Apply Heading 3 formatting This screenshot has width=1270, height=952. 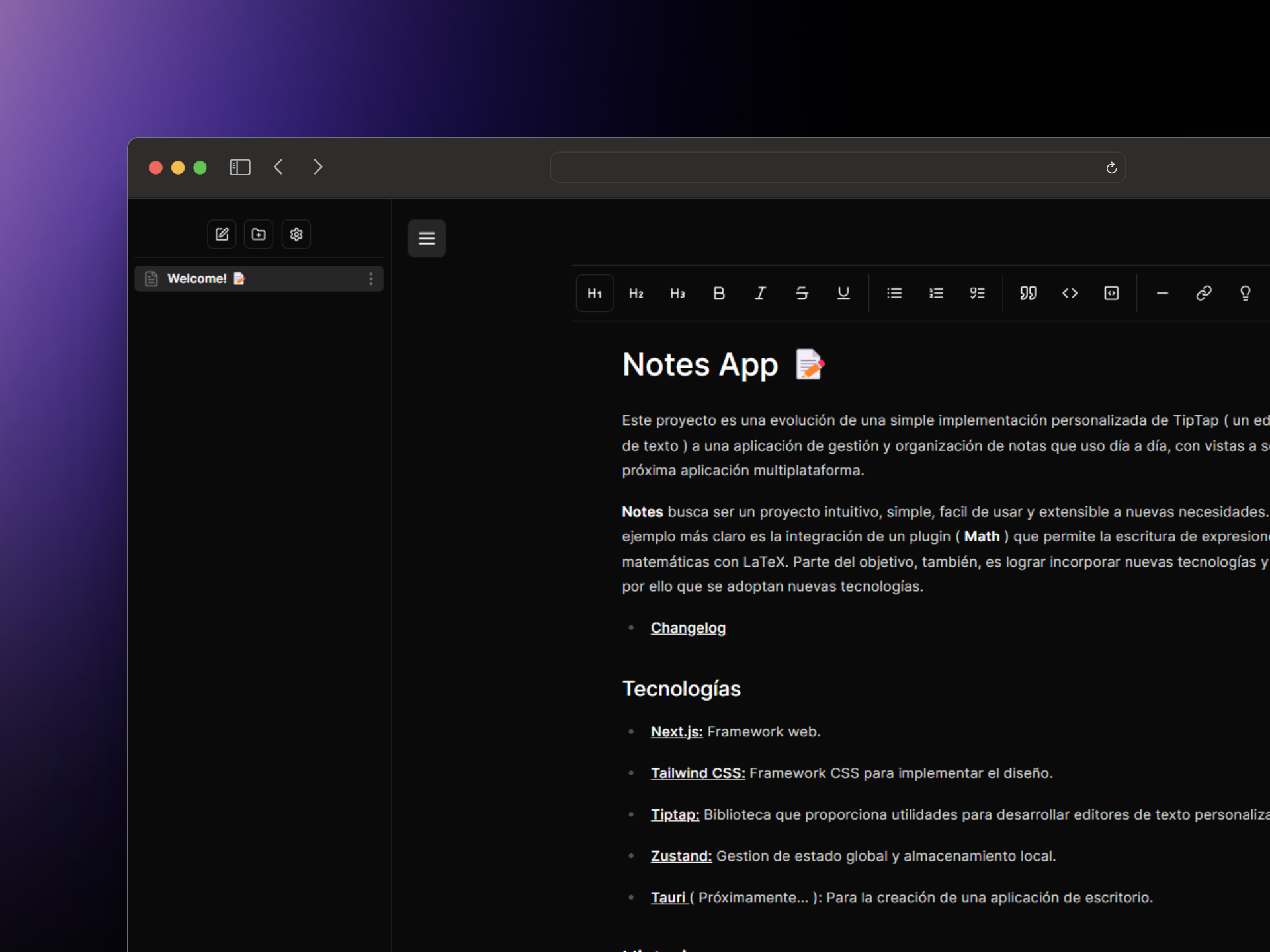tap(677, 293)
